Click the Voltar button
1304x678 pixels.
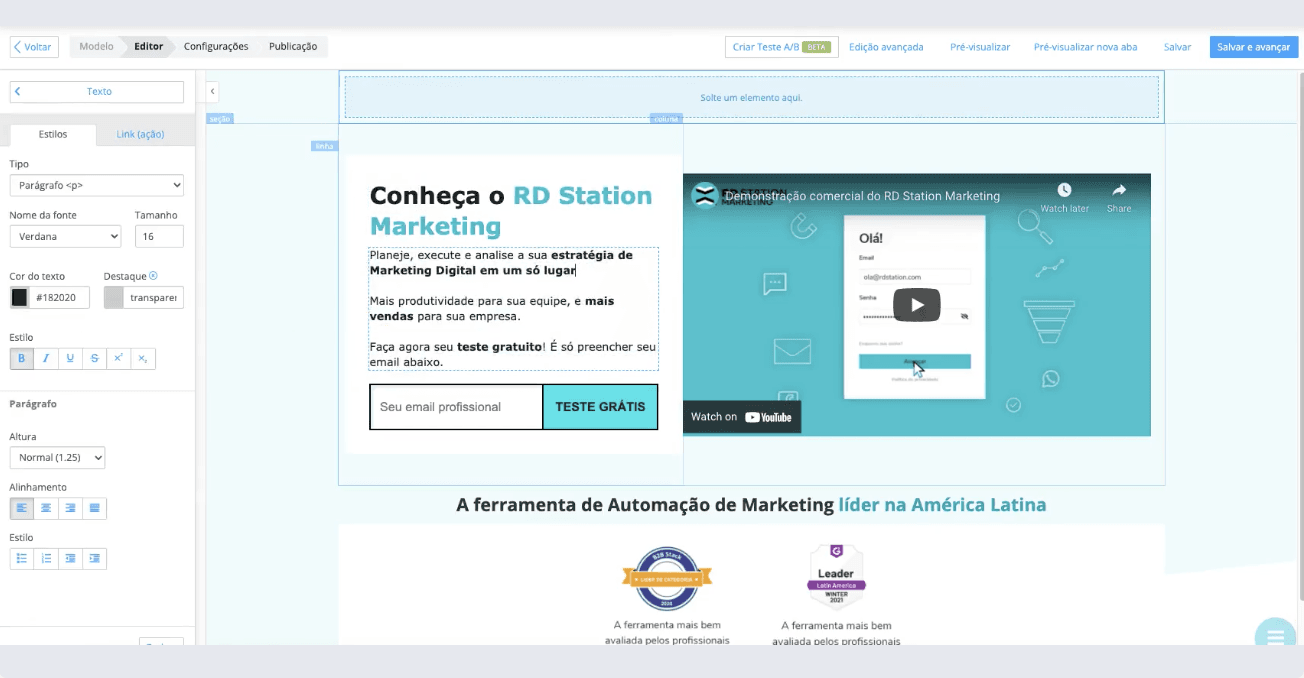tap(34, 47)
